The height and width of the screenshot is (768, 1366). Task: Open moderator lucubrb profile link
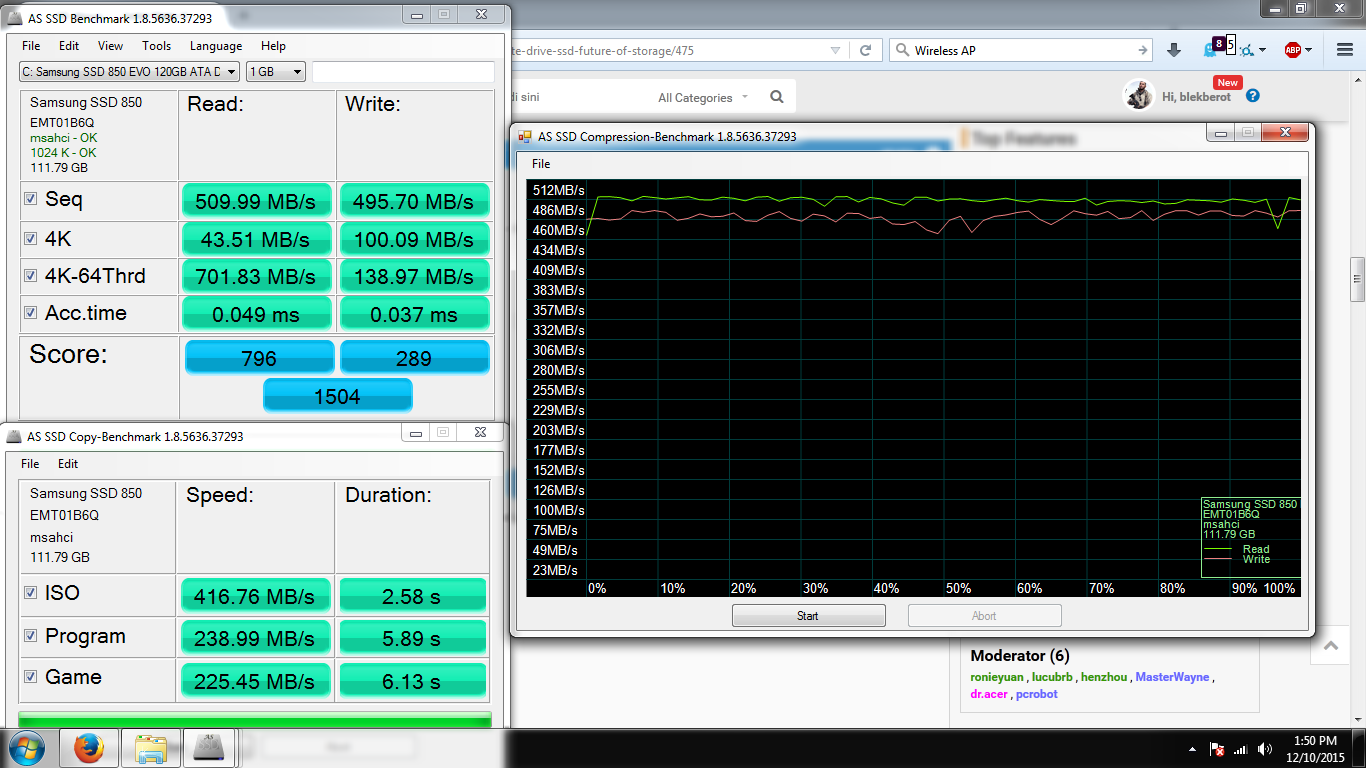click(x=1052, y=677)
